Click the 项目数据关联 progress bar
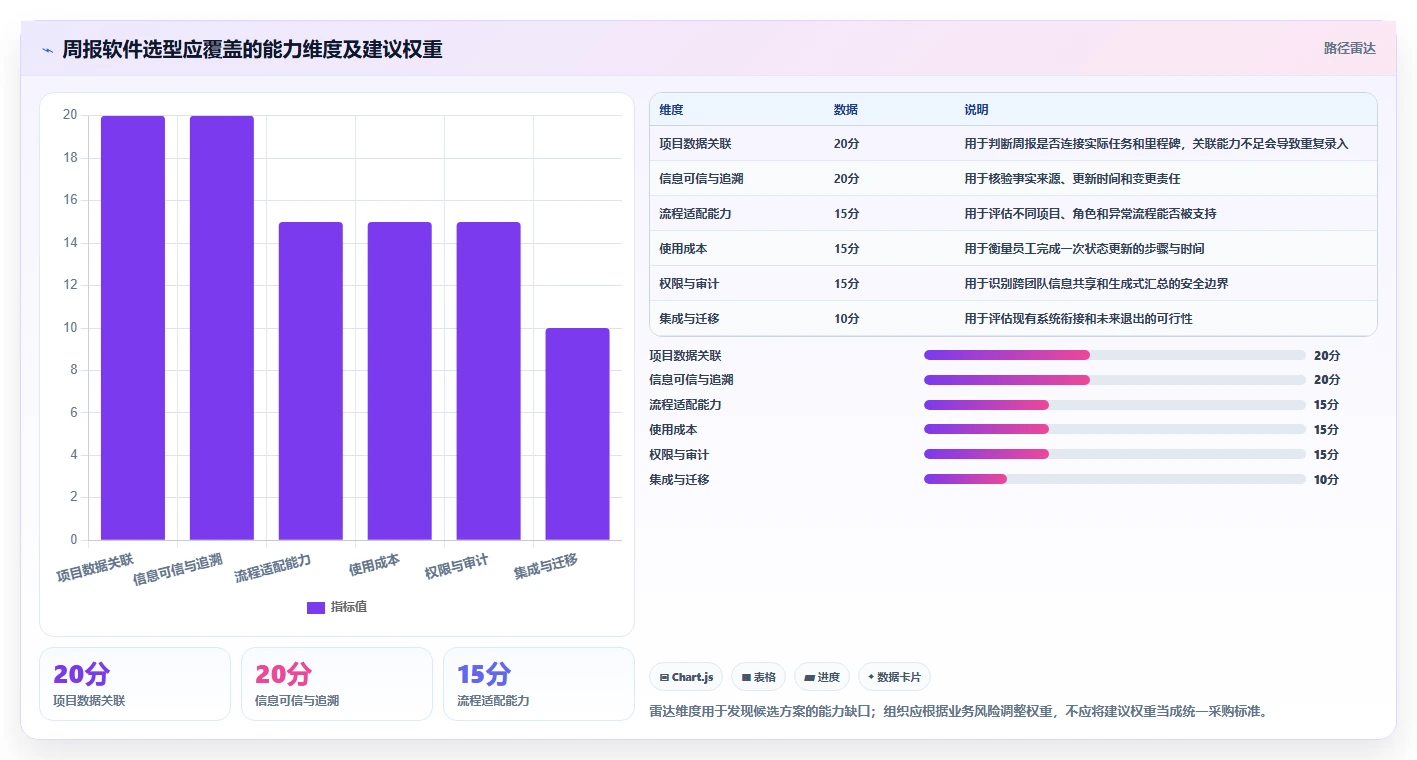The width and height of the screenshot is (1417, 760). 1115,355
